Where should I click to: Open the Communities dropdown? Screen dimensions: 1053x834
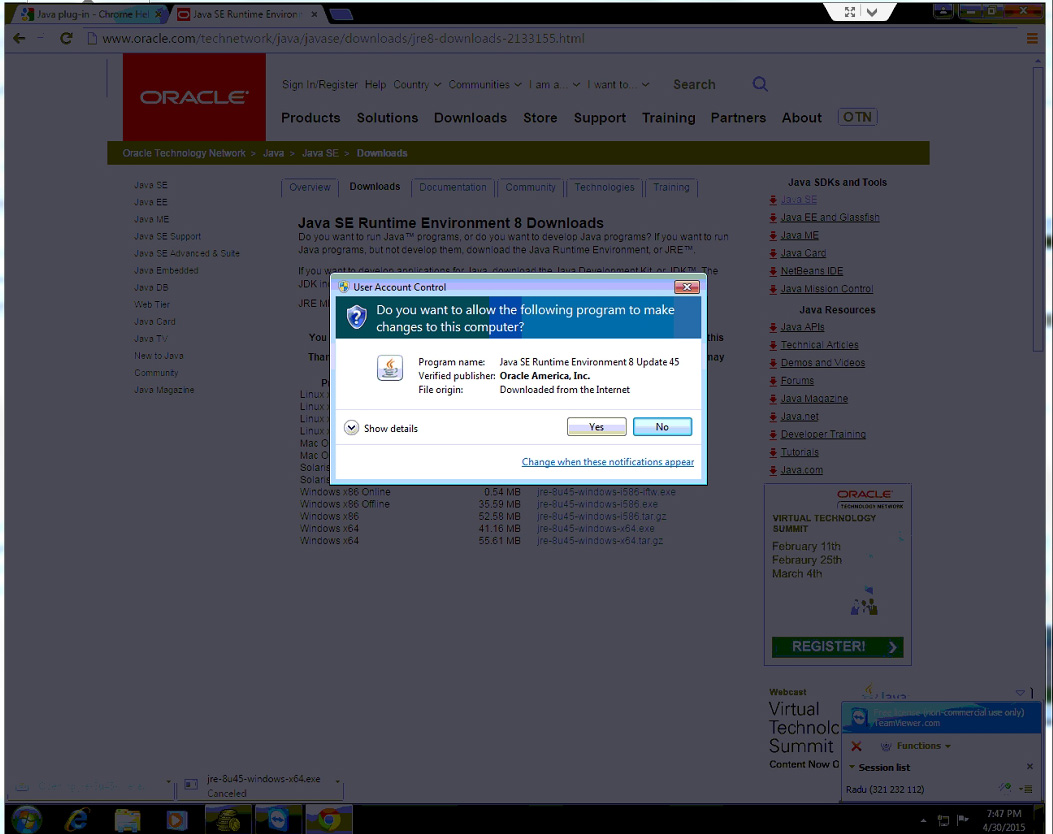[x=485, y=85]
